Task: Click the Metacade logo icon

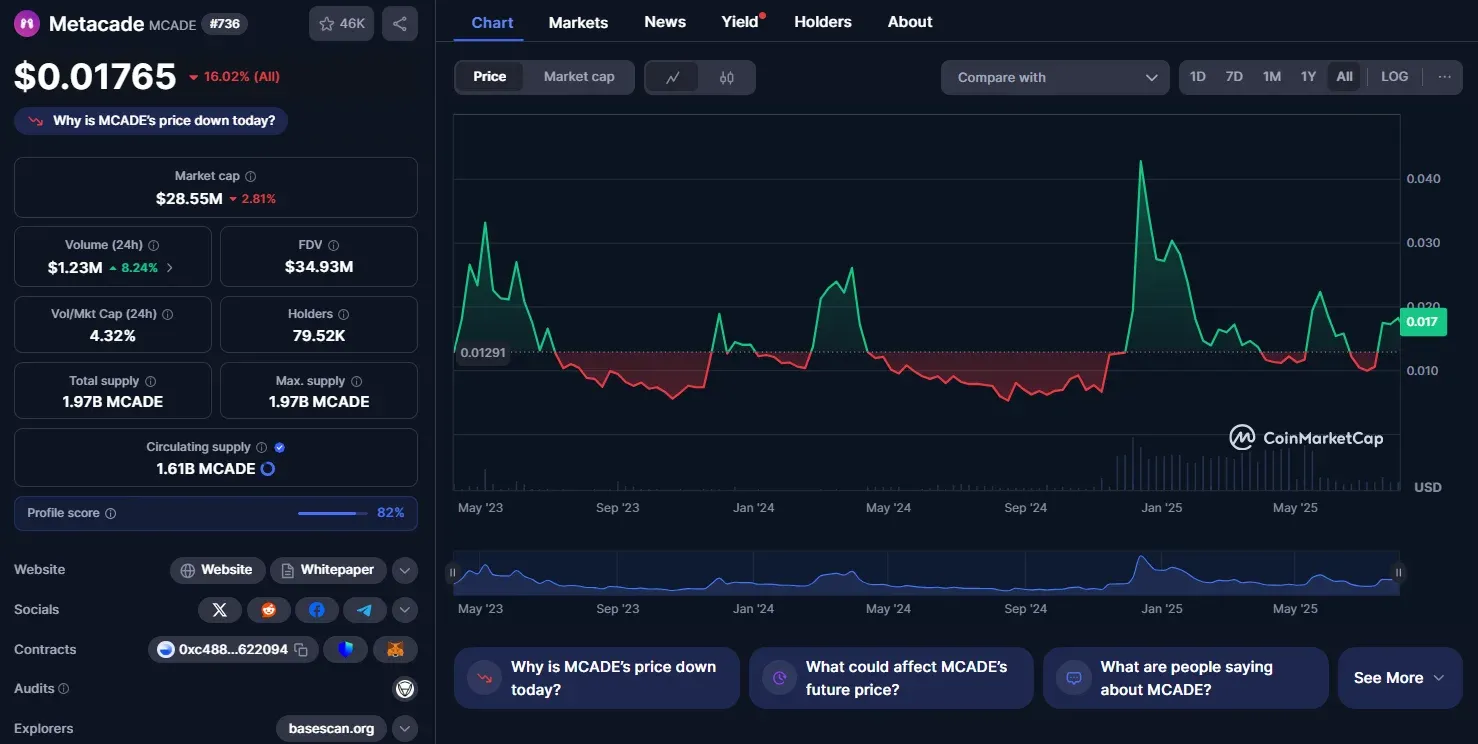Action: coord(27,24)
